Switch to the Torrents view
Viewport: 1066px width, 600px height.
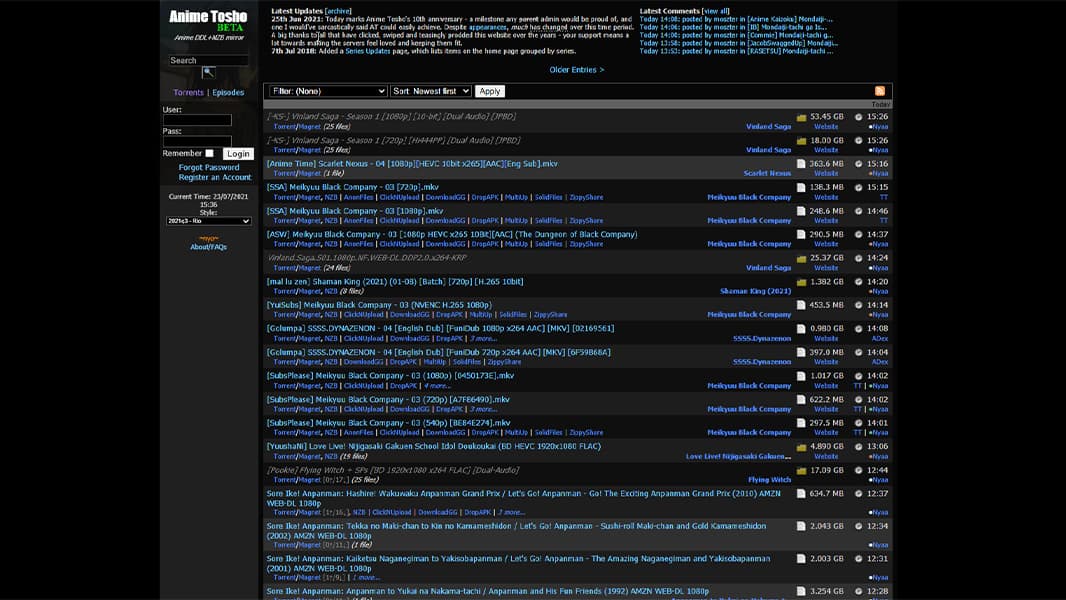tap(188, 92)
